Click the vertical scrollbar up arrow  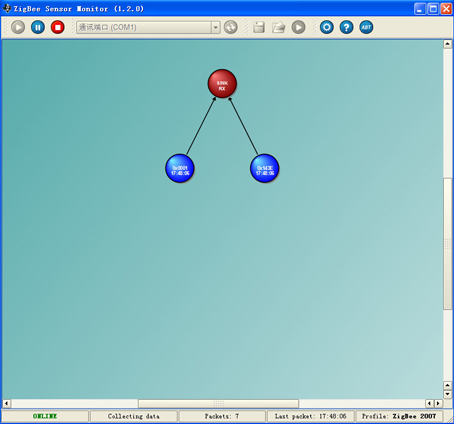pyautogui.click(x=447, y=44)
